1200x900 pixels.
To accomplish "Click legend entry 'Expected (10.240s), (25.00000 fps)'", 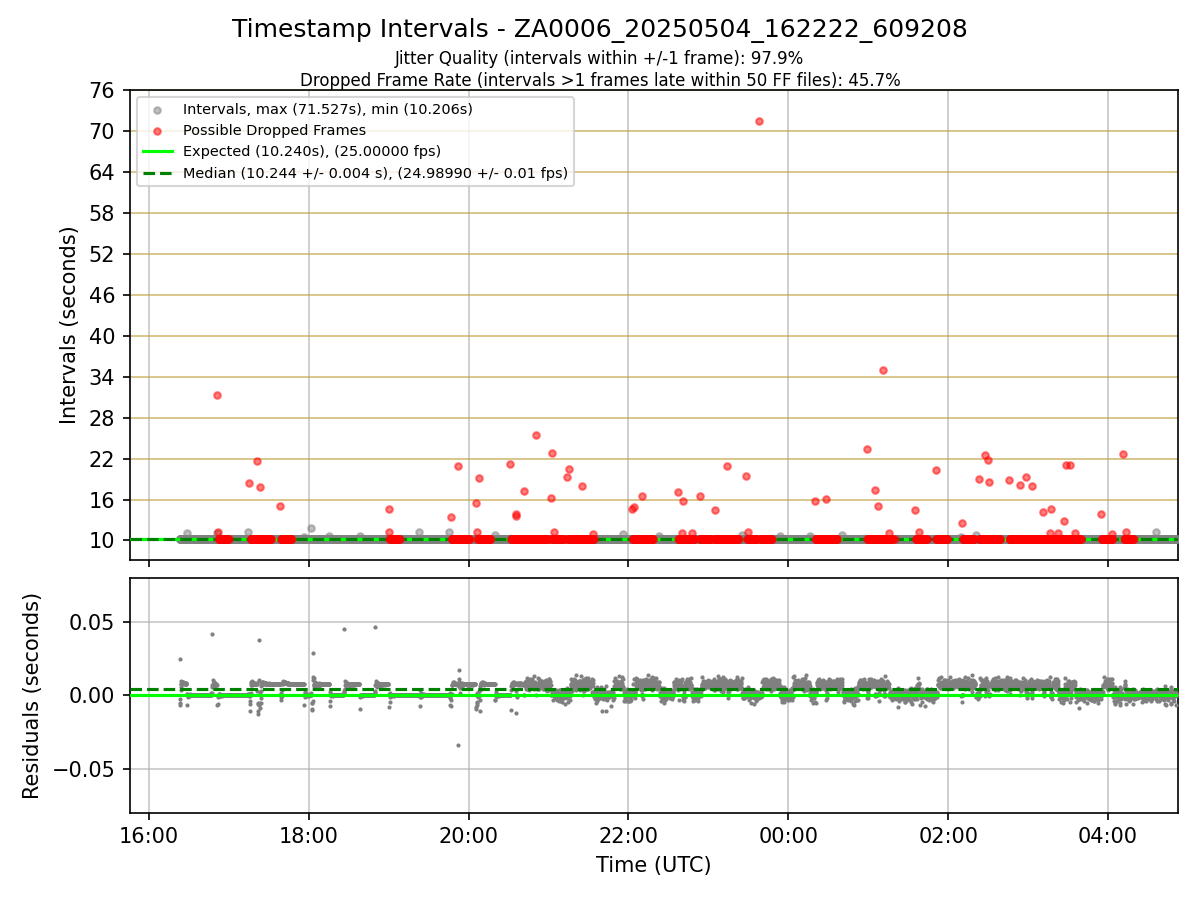I will click(x=312, y=151).
